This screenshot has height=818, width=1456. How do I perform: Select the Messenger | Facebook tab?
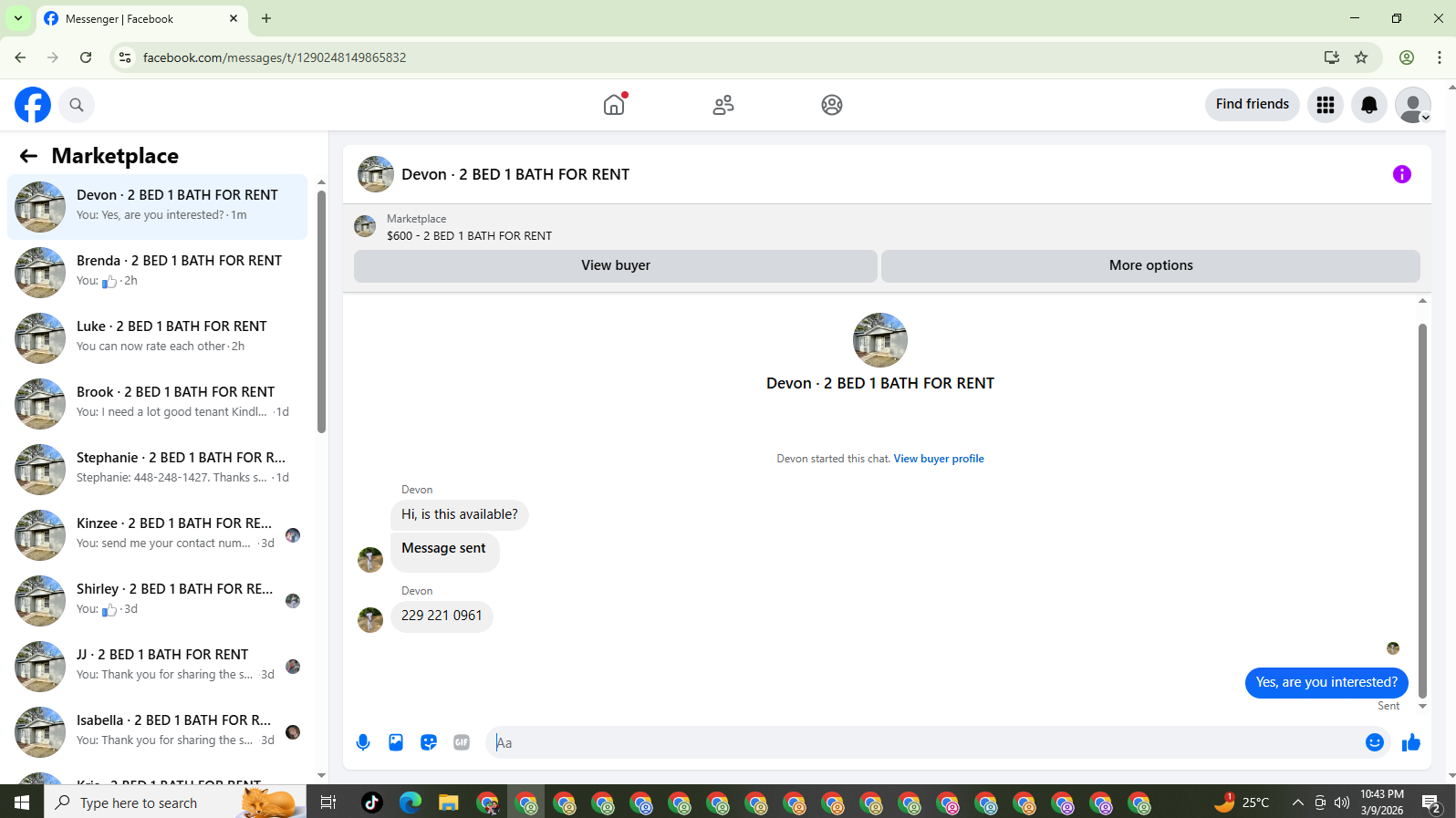click(x=141, y=18)
